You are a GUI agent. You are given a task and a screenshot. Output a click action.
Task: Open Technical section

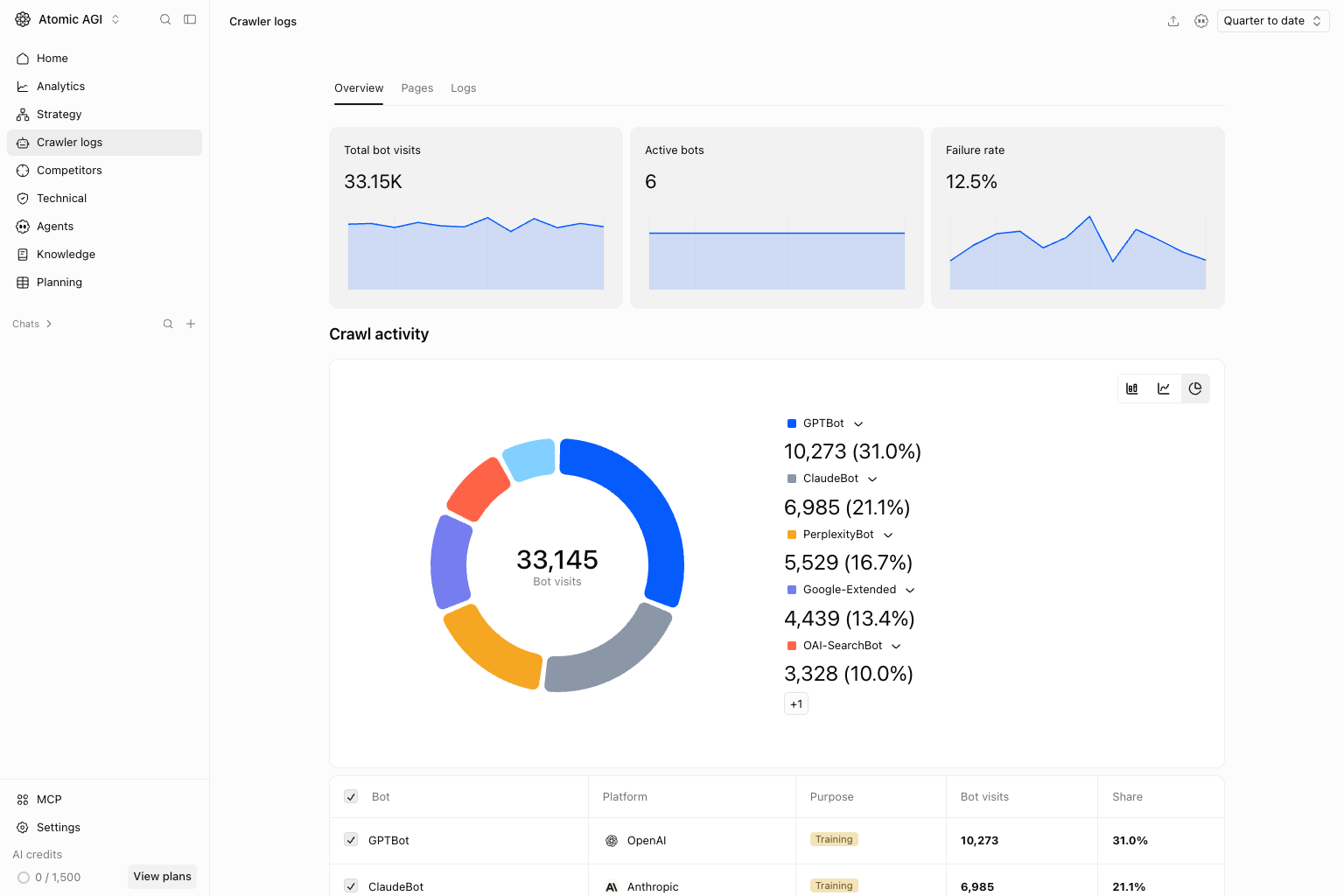click(104, 199)
